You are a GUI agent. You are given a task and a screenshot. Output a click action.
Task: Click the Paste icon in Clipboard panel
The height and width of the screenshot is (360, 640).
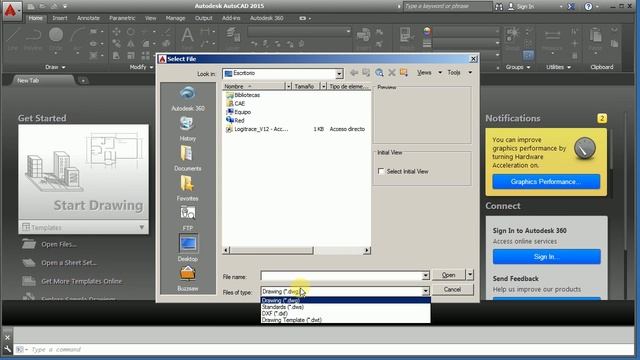596,38
